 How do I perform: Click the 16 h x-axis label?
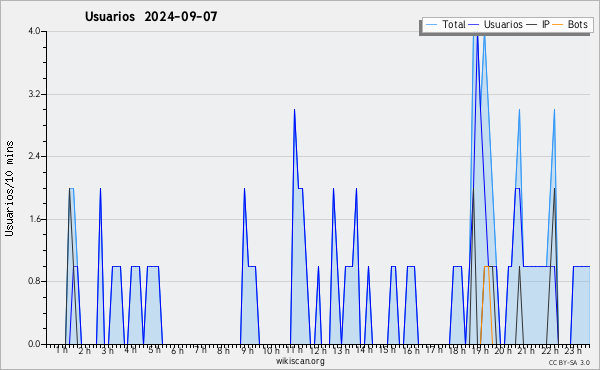pos(411,350)
